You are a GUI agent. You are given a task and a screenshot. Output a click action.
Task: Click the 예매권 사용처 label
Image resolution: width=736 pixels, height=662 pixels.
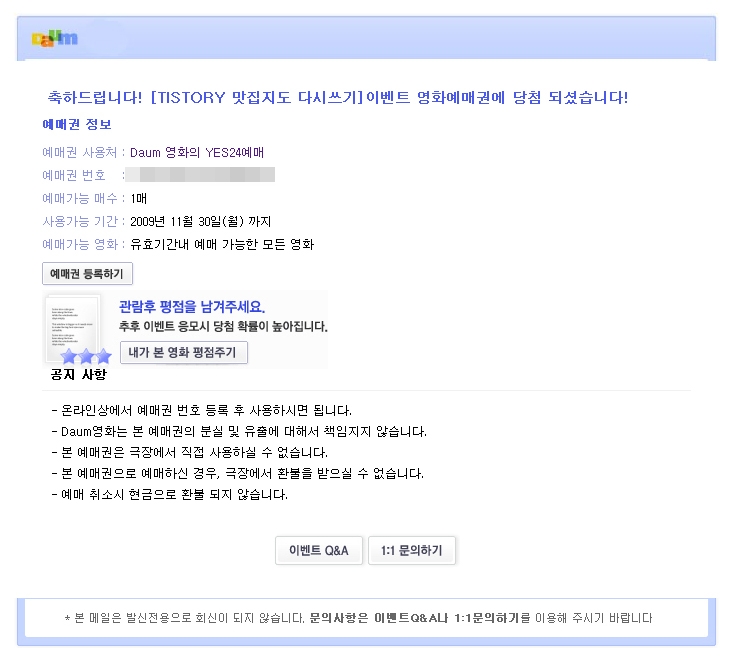(79, 153)
